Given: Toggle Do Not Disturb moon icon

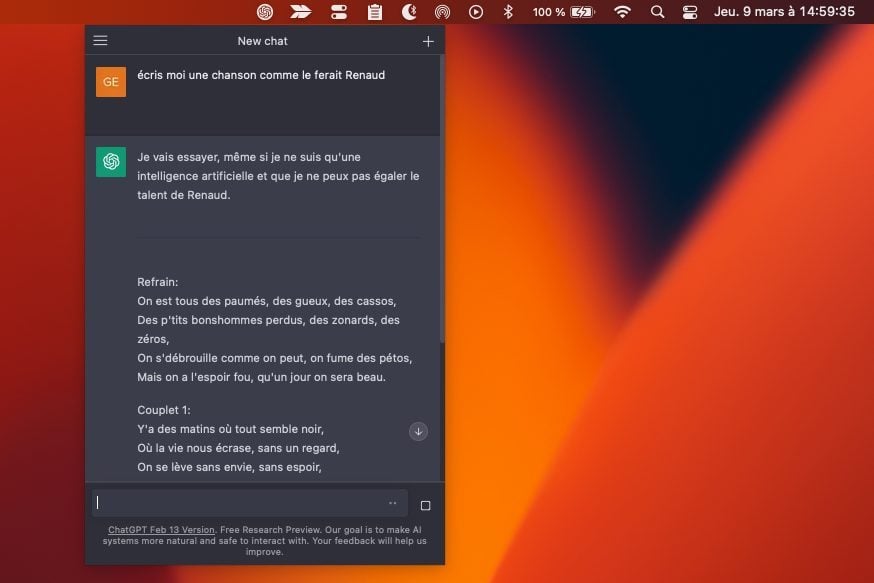Looking at the screenshot, I should (x=408, y=12).
